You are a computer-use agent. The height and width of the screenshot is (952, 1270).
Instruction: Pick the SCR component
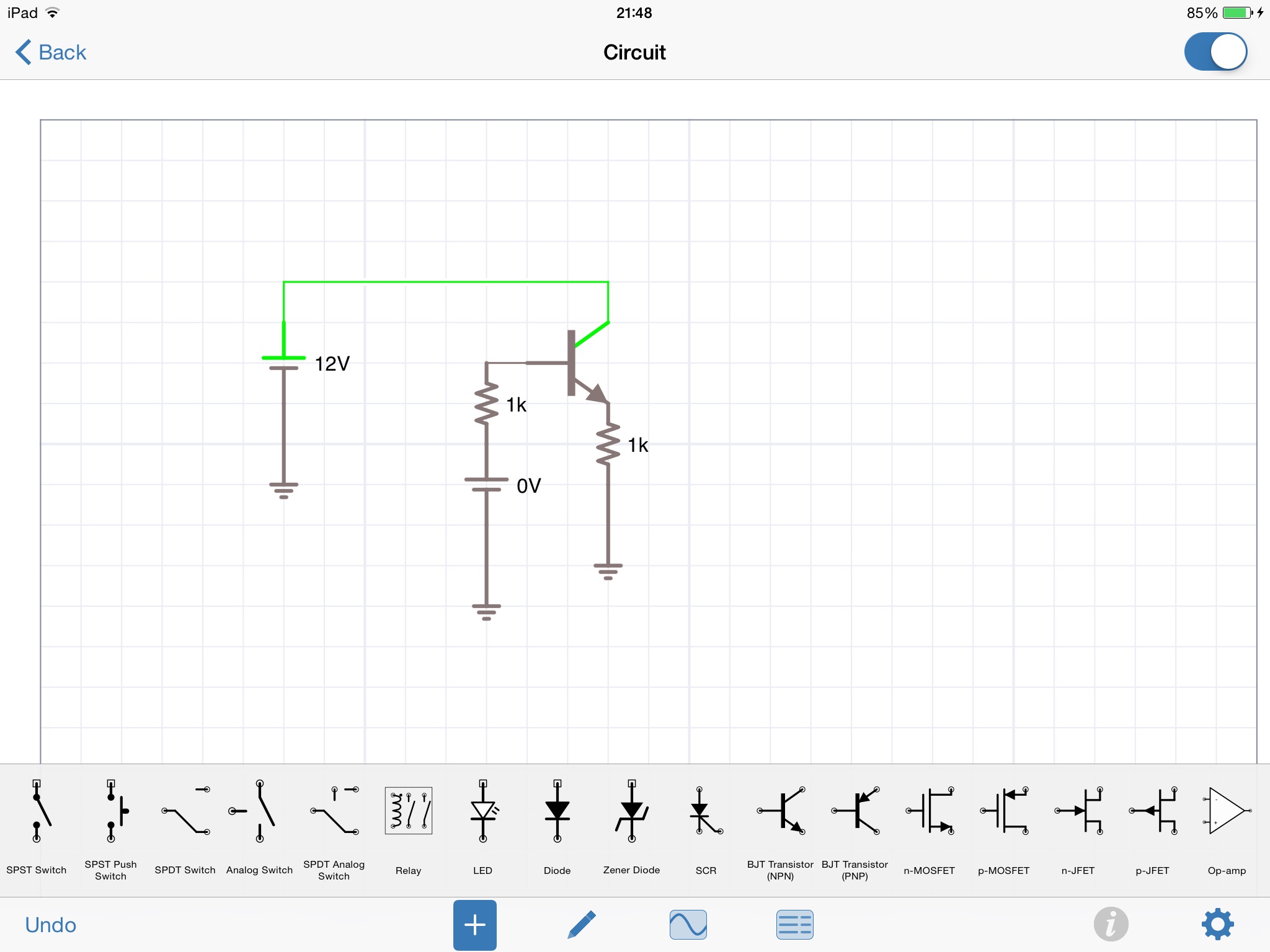[x=706, y=811]
